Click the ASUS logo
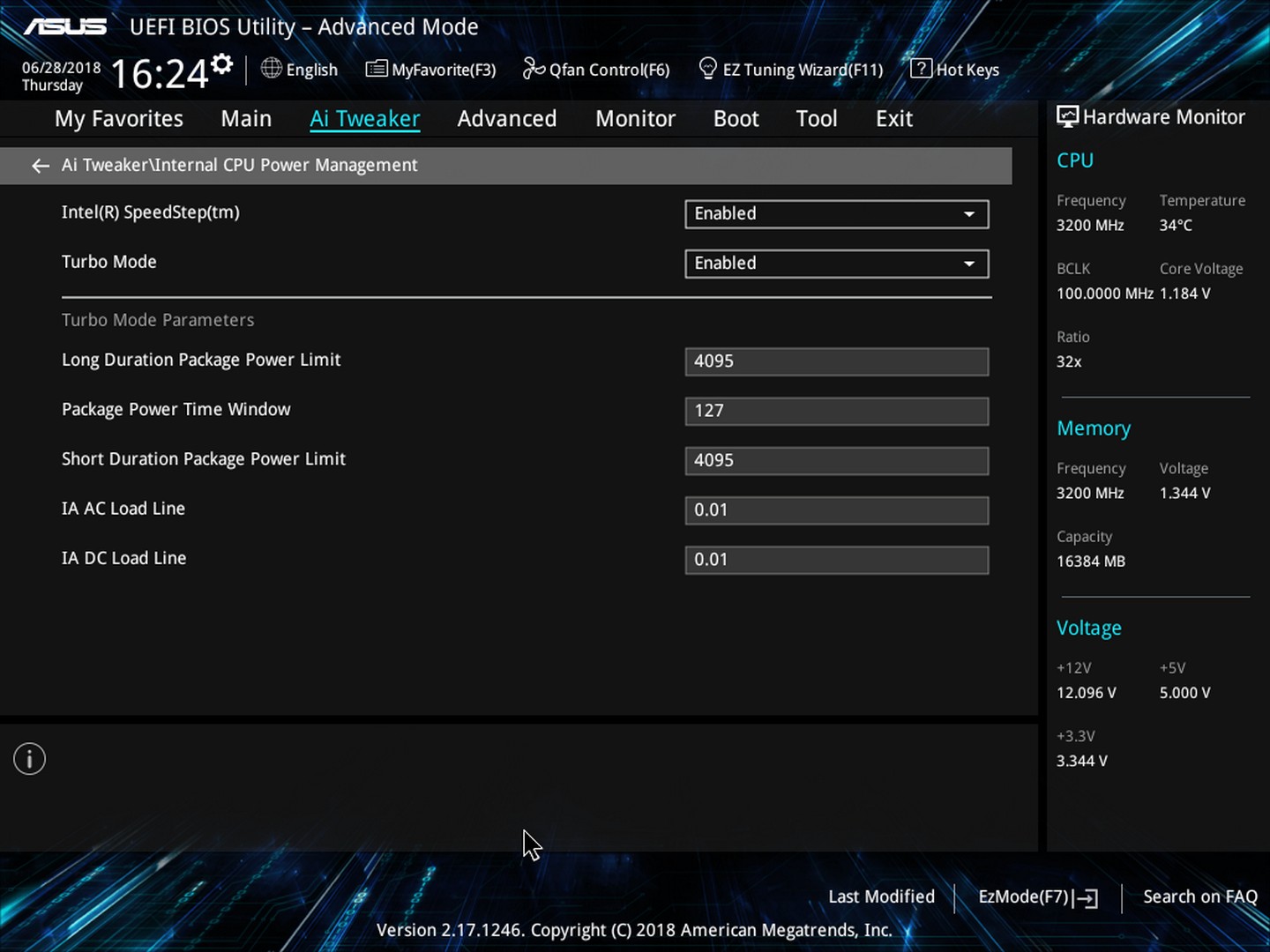Viewport: 1270px width, 952px height. point(65,26)
